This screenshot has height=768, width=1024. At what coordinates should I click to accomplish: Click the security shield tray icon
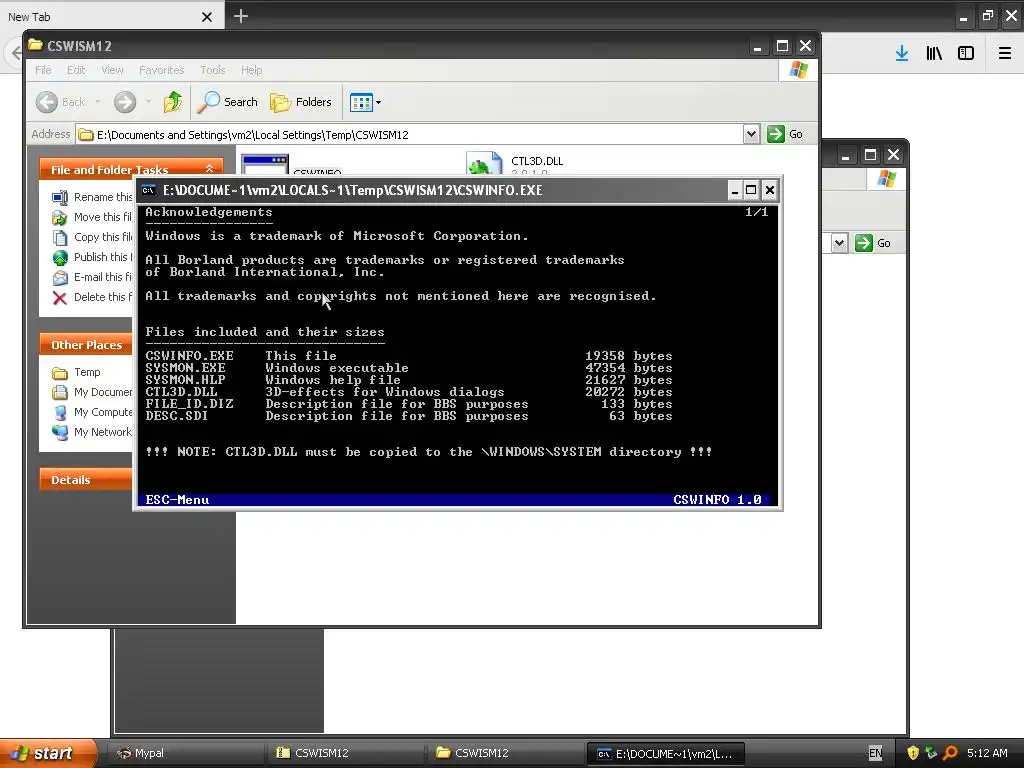[x=913, y=753]
